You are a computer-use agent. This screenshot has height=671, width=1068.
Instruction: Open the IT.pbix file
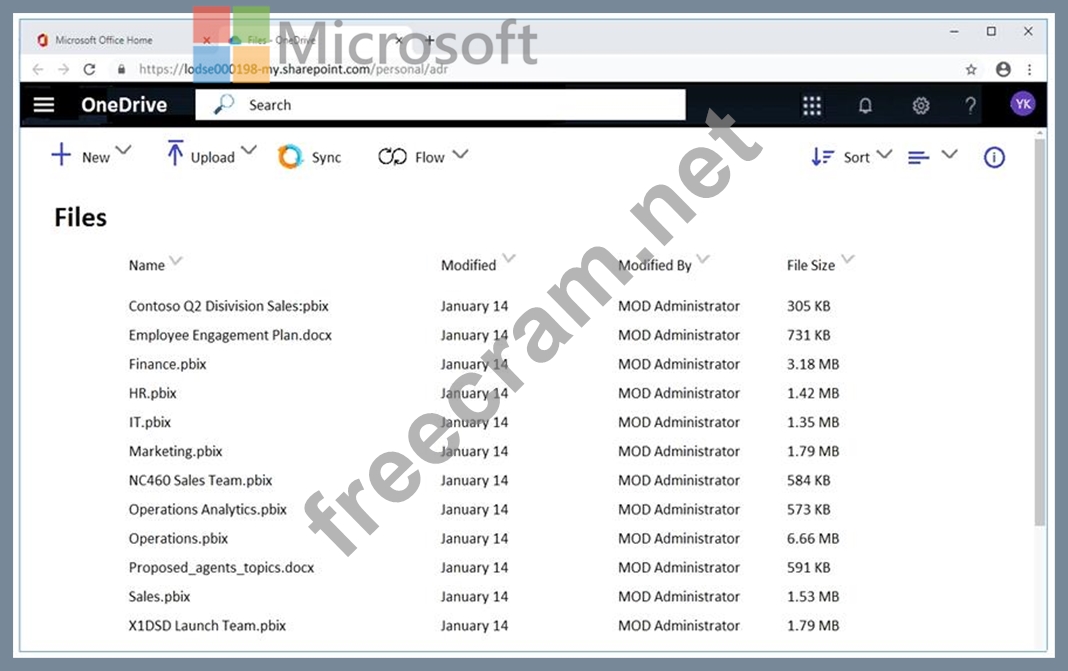pyautogui.click(x=150, y=422)
